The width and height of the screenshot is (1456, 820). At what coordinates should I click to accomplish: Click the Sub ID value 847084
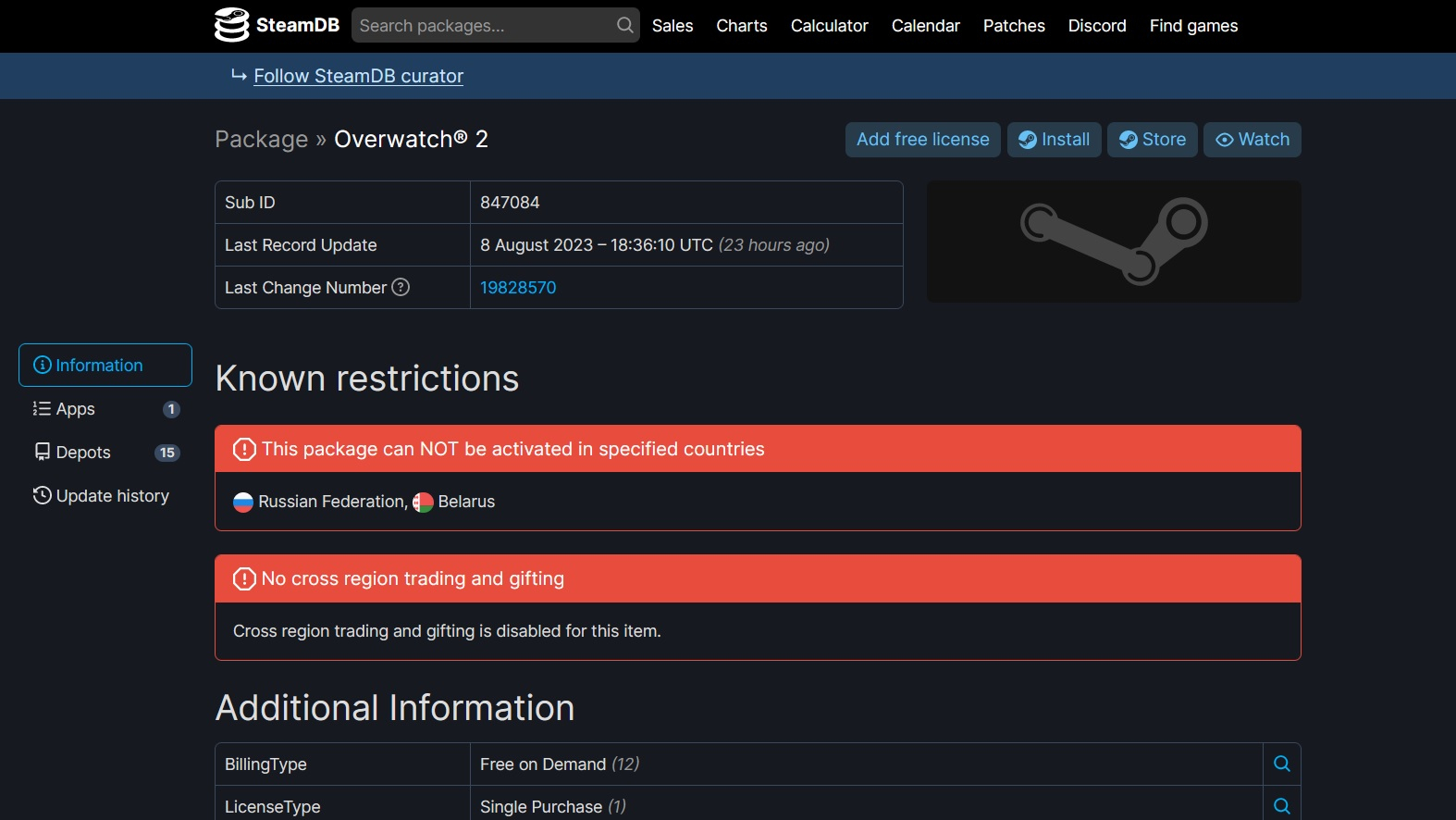click(510, 203)
